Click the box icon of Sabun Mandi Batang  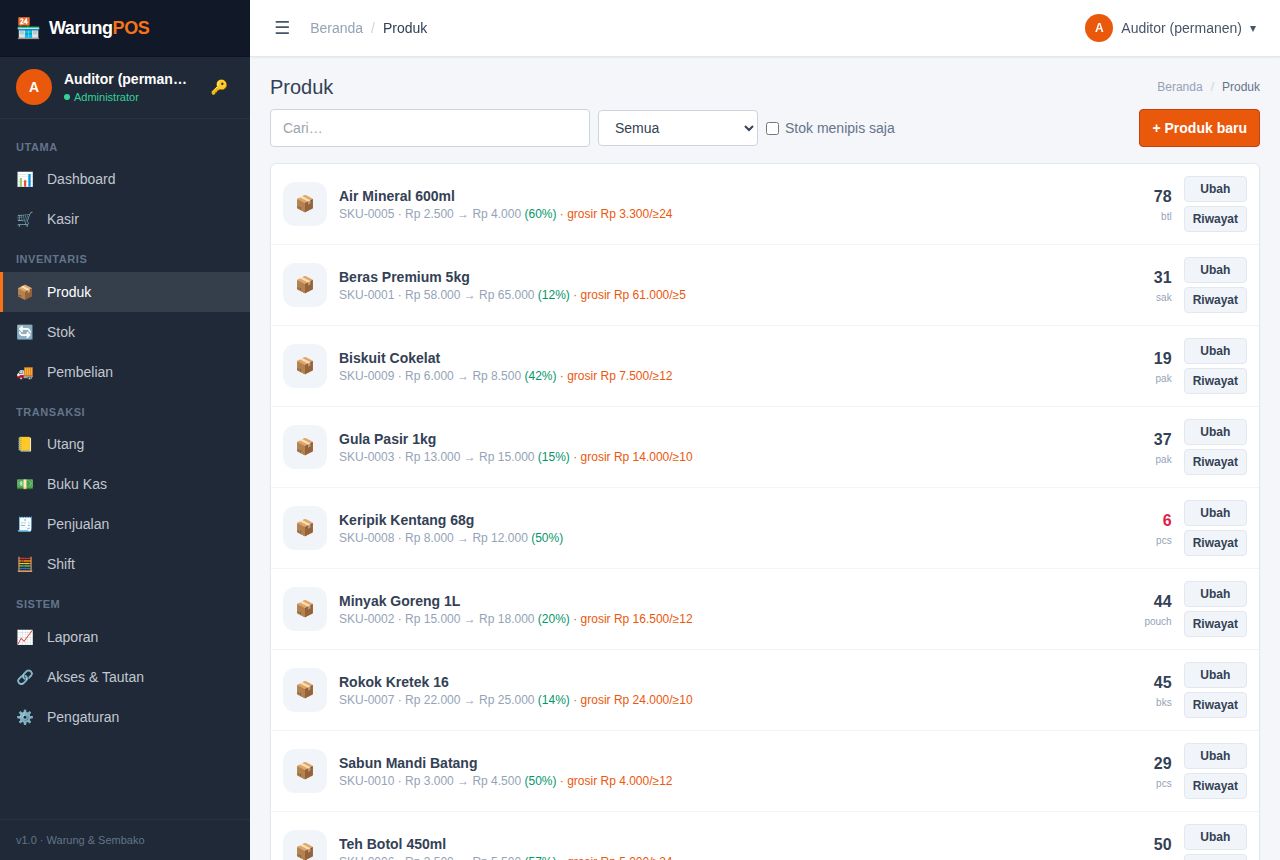click(x=305, y=771)
